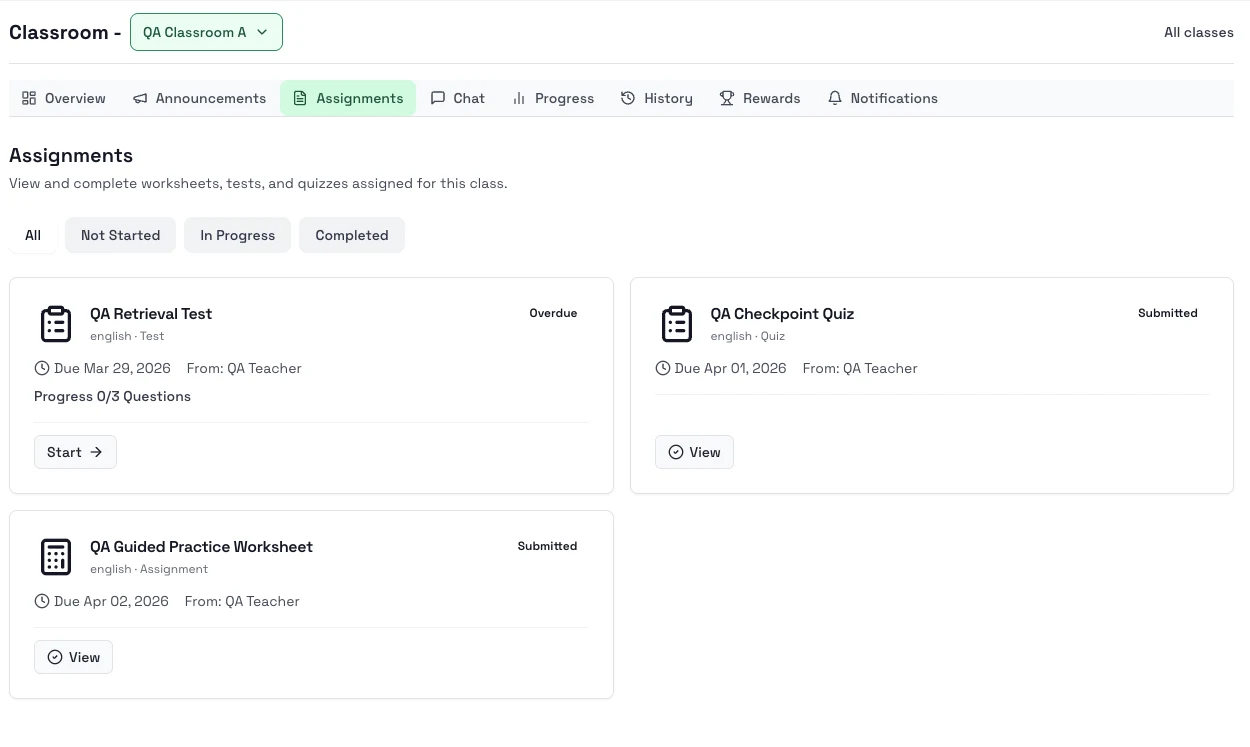Click the trophy icon for Rewards
The image size is (1250, 747).
tap(727, 98)
